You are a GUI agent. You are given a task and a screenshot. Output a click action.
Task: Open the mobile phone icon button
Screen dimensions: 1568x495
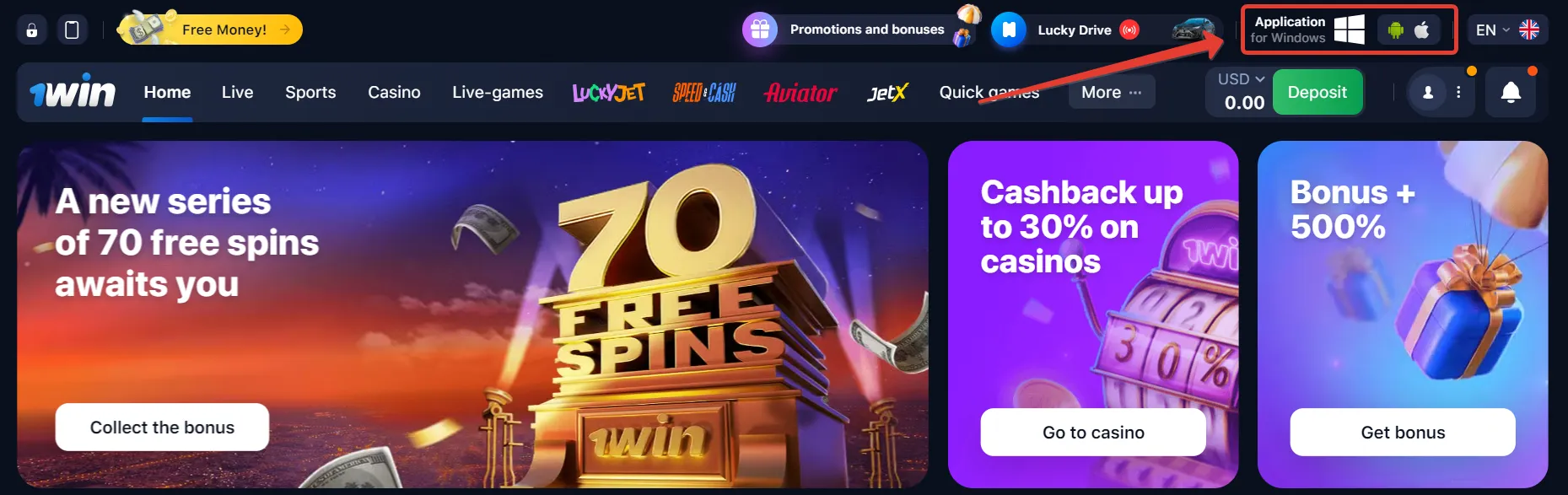pyautogui.click(x=73, y=30)
